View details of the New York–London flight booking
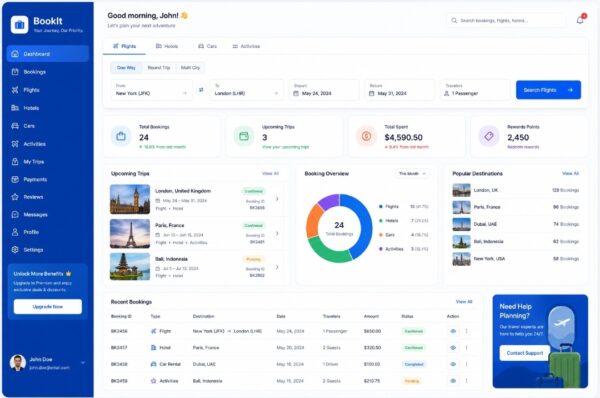This screenshot has height=398, width=600. click(x=453, y=331)
